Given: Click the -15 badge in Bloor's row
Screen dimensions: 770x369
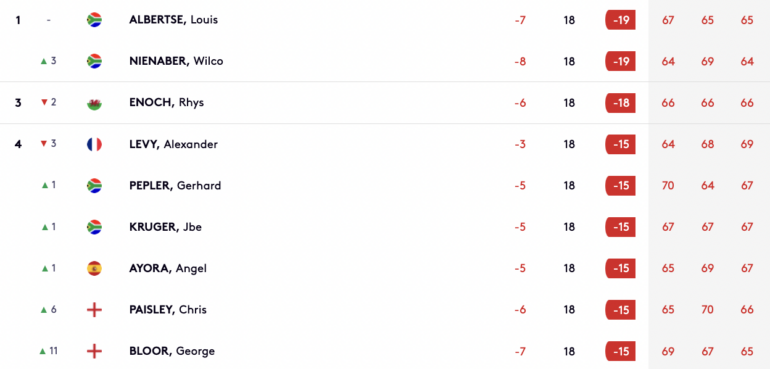Looking at the screenshot, I should coord(620,351).
